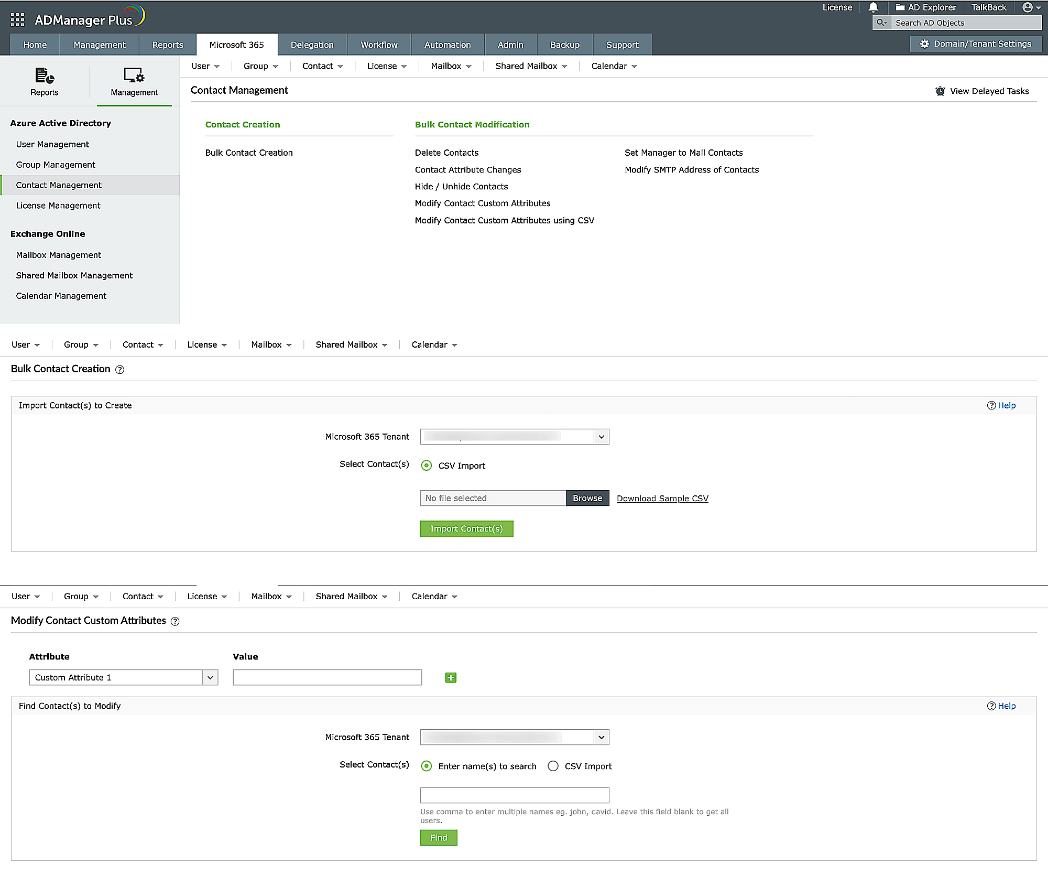This screenshot has height=877, width=1048.
Task: Select User Management in the sidebar
Action: (x=52, y=144)
